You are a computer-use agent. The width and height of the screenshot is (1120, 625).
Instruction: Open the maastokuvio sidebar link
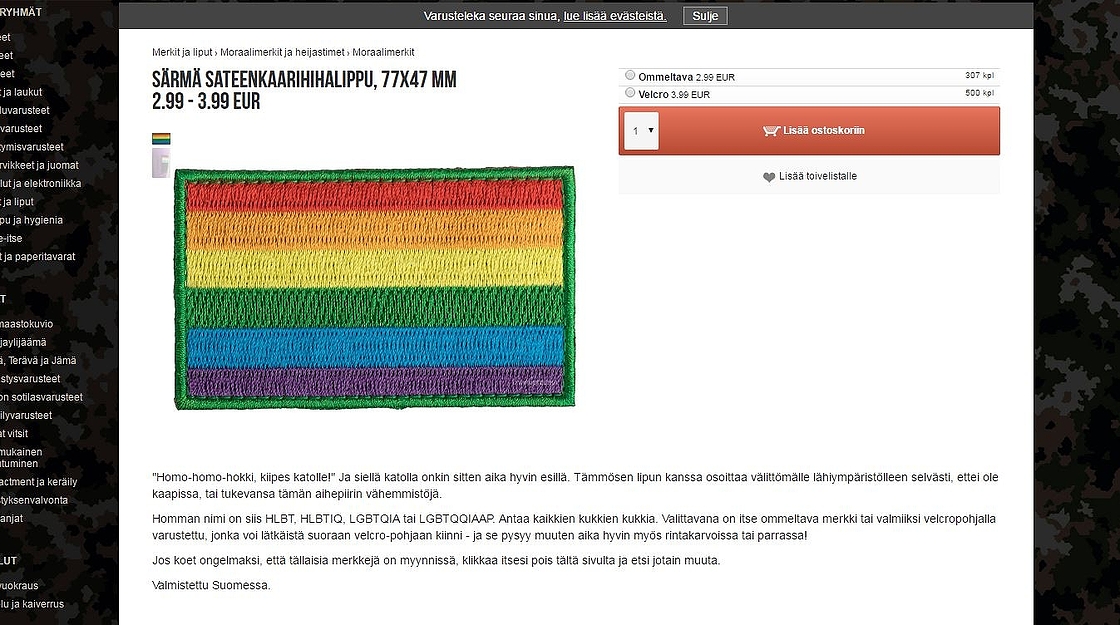click(x=26, y=324)
